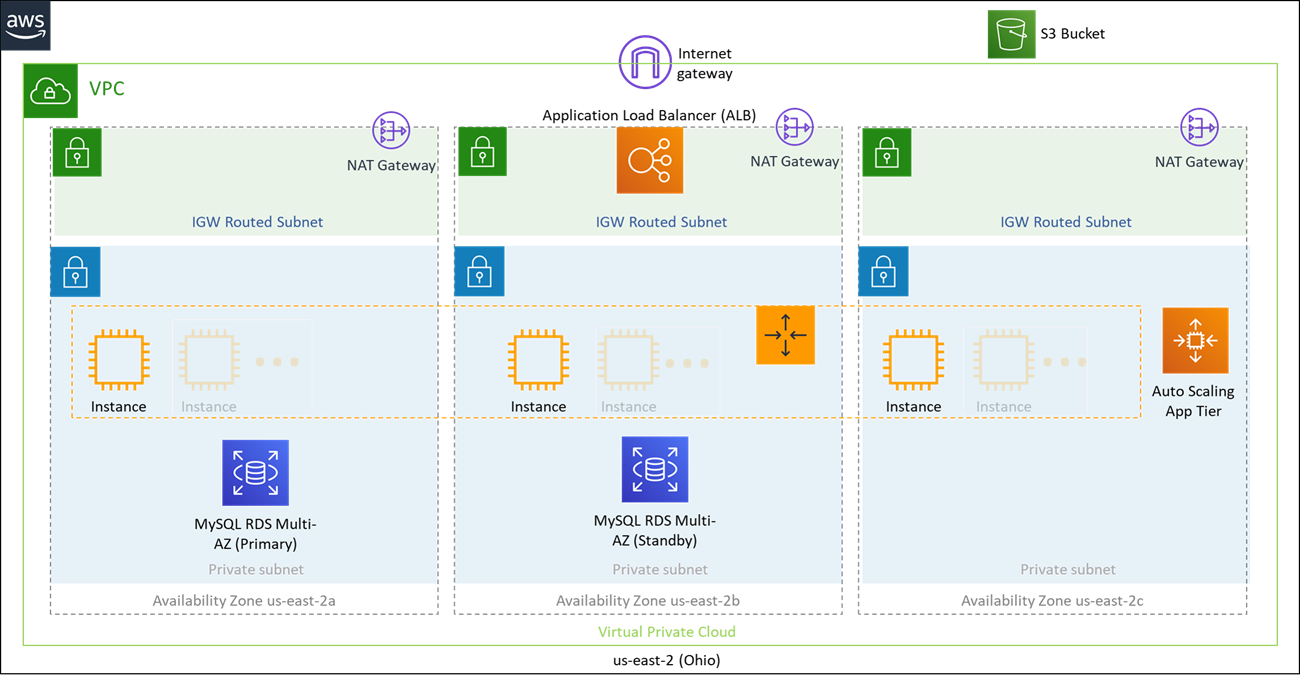Click 'Availability Zone us-east-2c' label
Image resolution: width=1300 pixels, height=680 pixels.
1053,601
